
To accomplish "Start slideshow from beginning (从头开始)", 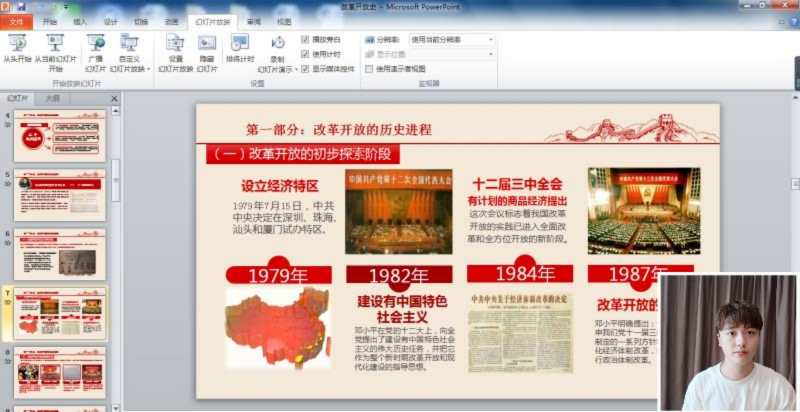I will click(x=17, y=49).
